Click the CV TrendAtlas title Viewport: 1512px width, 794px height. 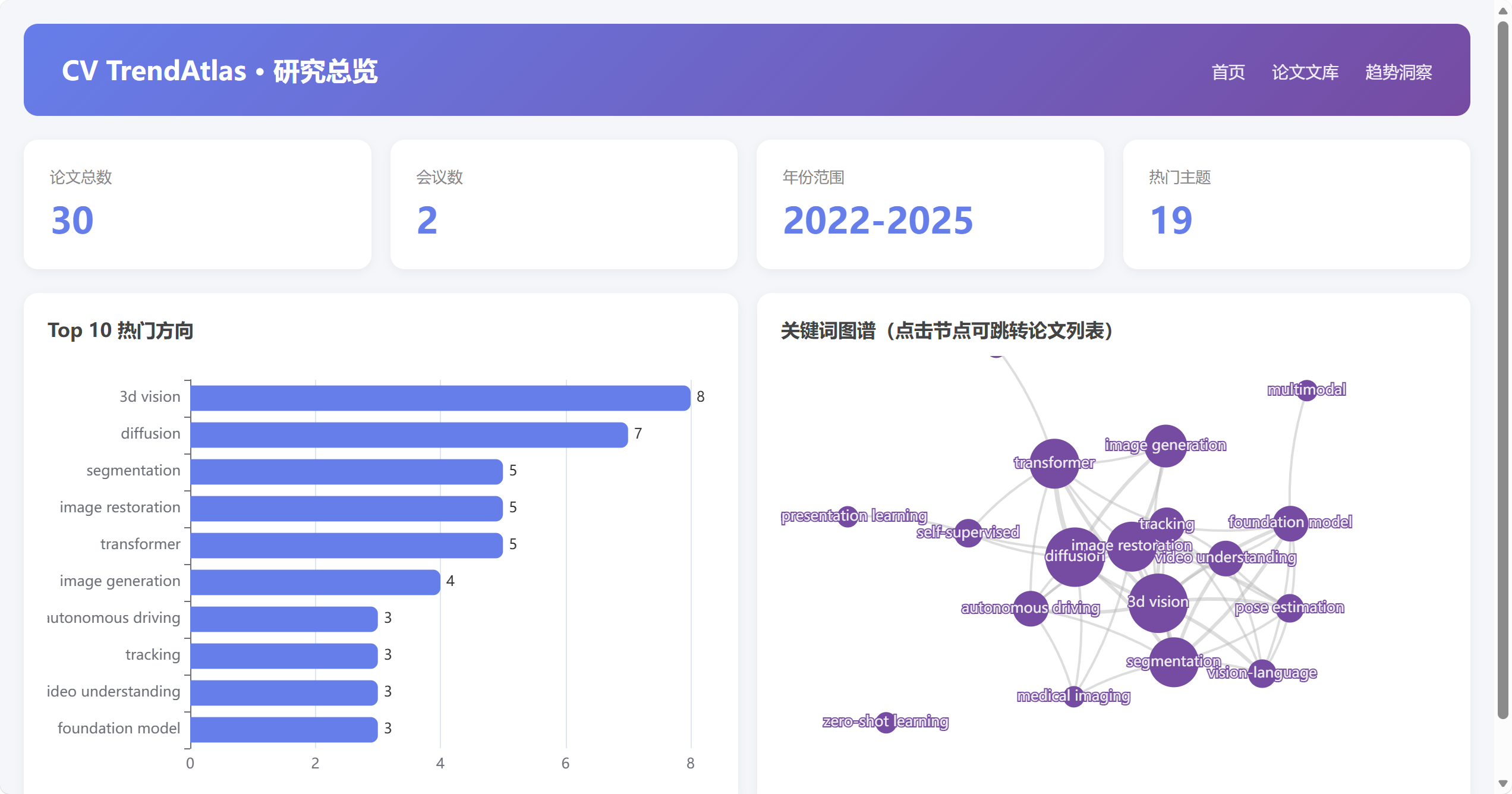(x=219, y=71)
